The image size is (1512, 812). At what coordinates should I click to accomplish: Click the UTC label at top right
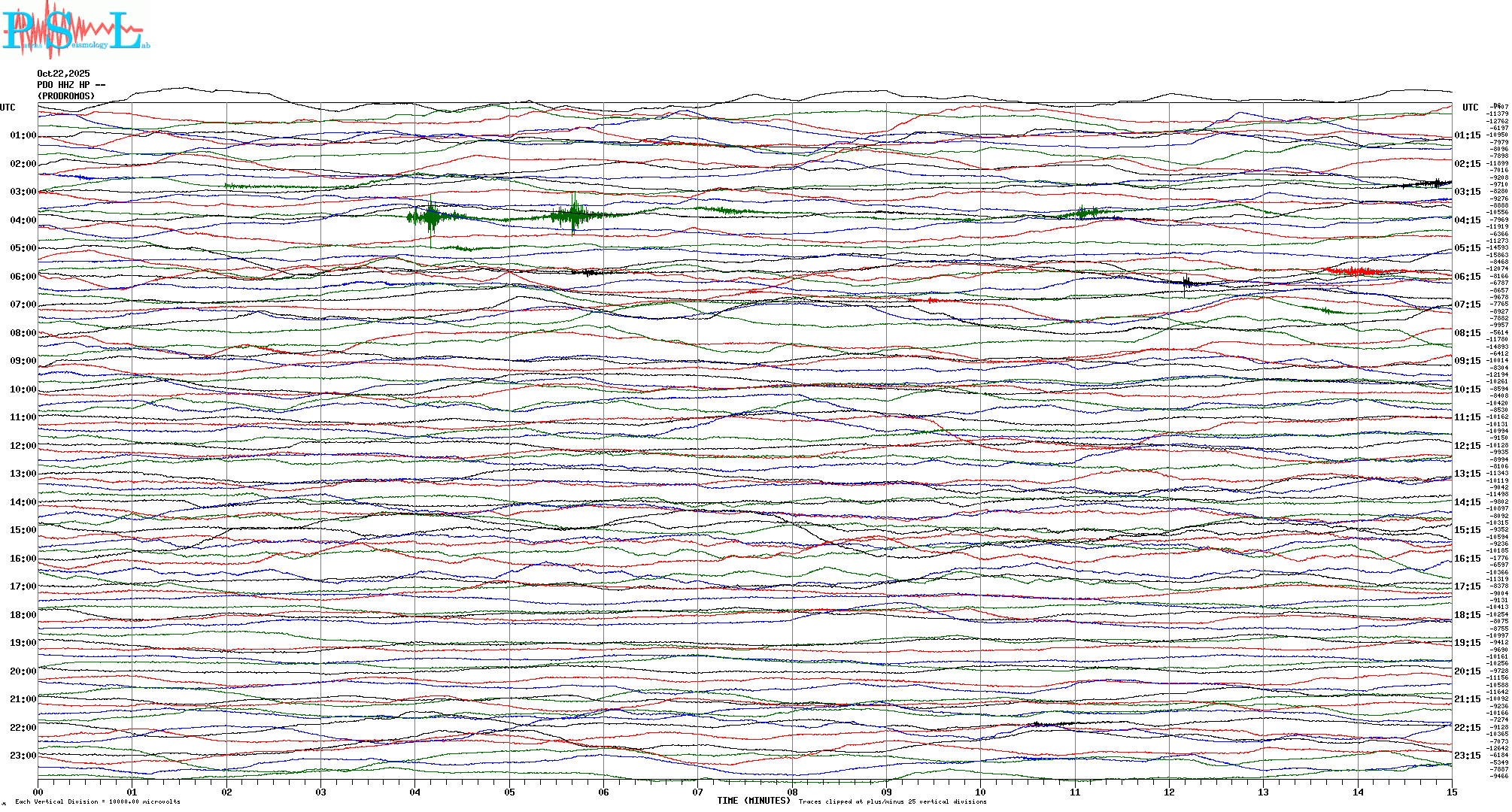[1470, 108]
